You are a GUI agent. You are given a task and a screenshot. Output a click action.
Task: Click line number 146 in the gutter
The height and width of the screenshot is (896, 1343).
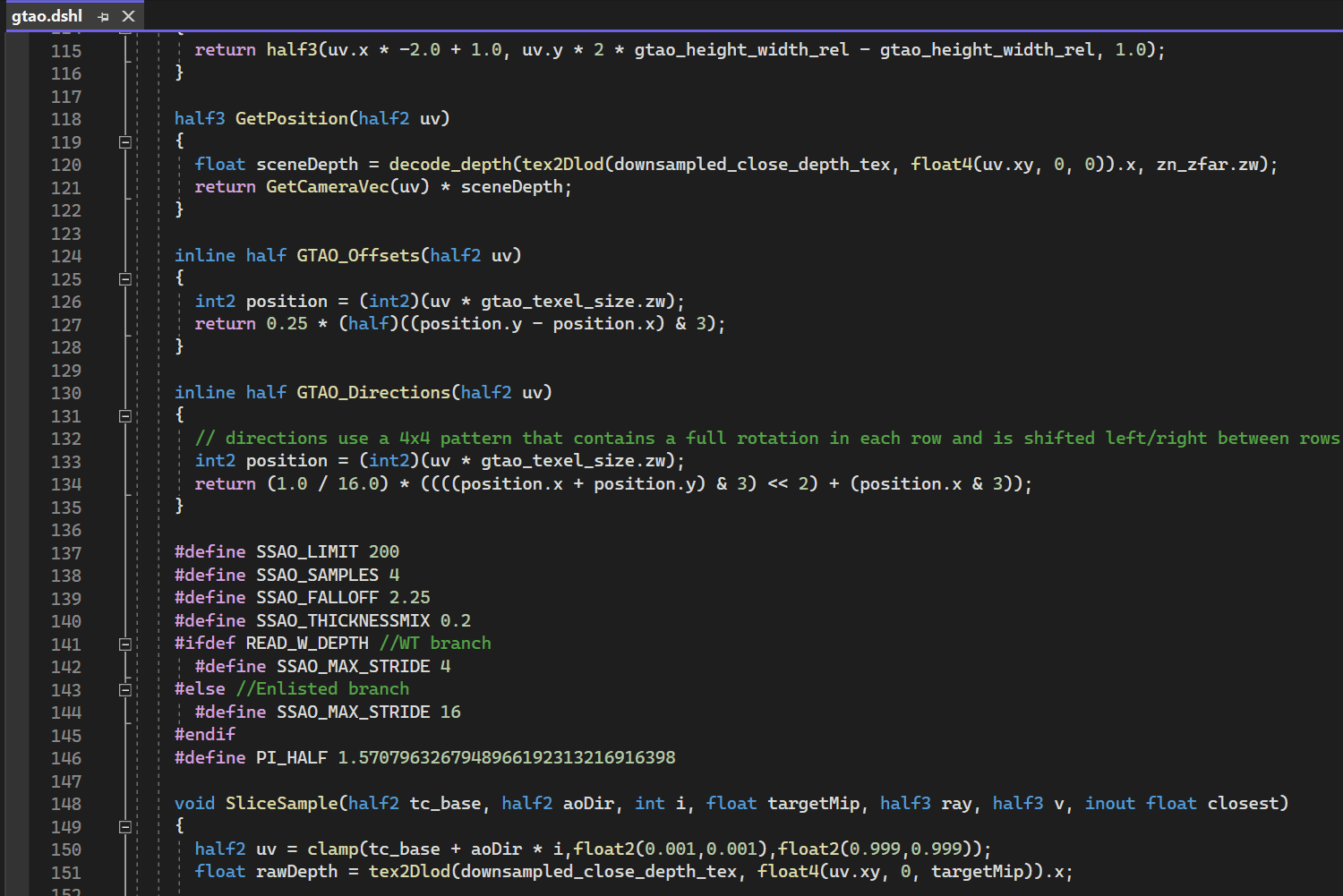point(66,758)
